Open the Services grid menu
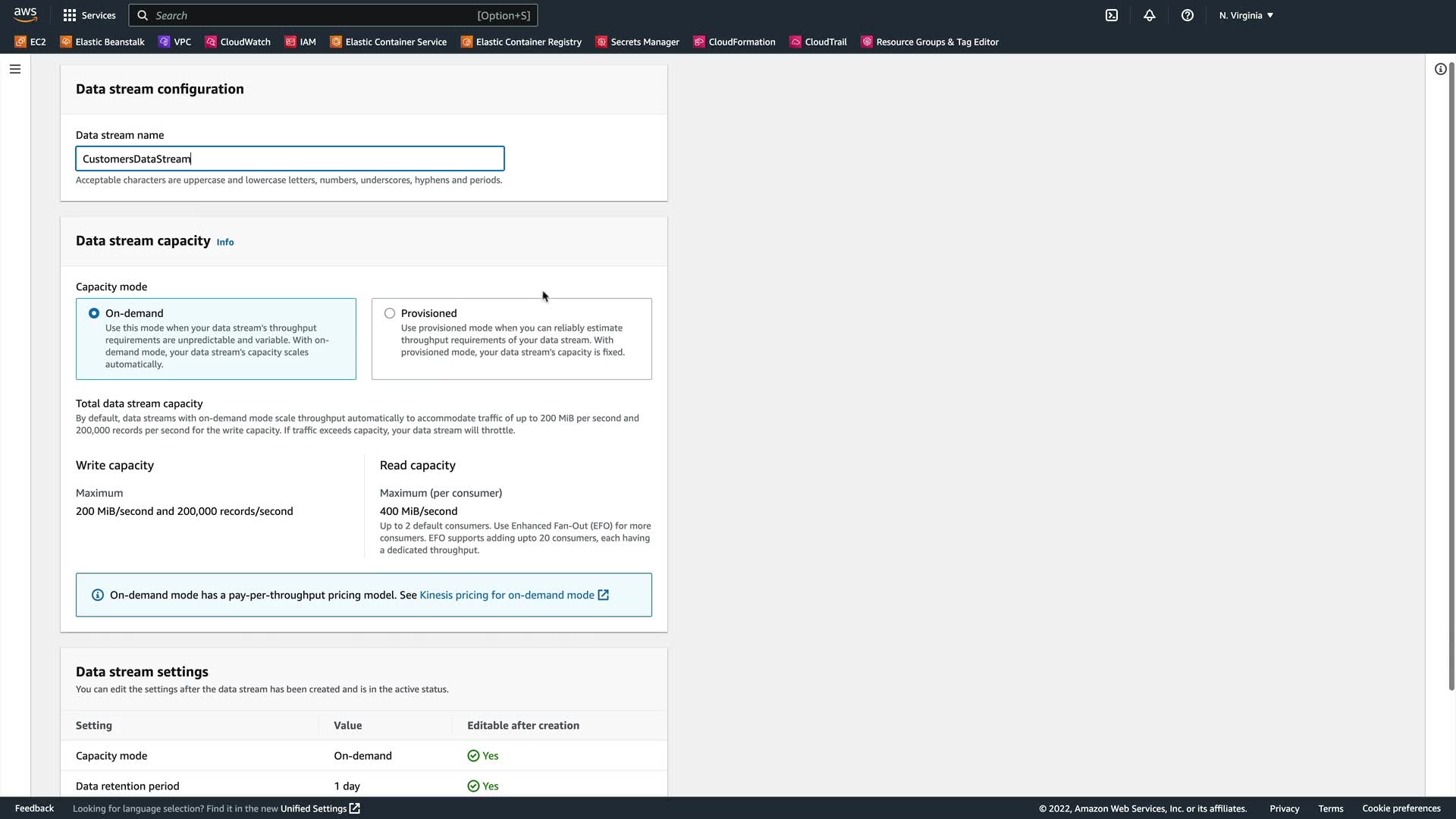Screen dimensions: 1456x819 (x=89, y=15)
